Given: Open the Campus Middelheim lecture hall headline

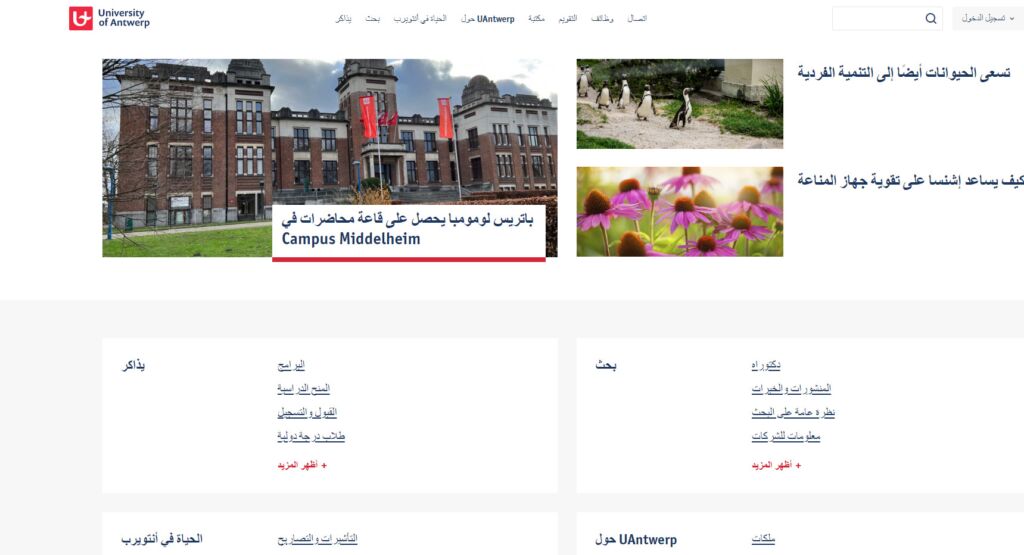Looking at the screenshot, I should tap(408, 229).
